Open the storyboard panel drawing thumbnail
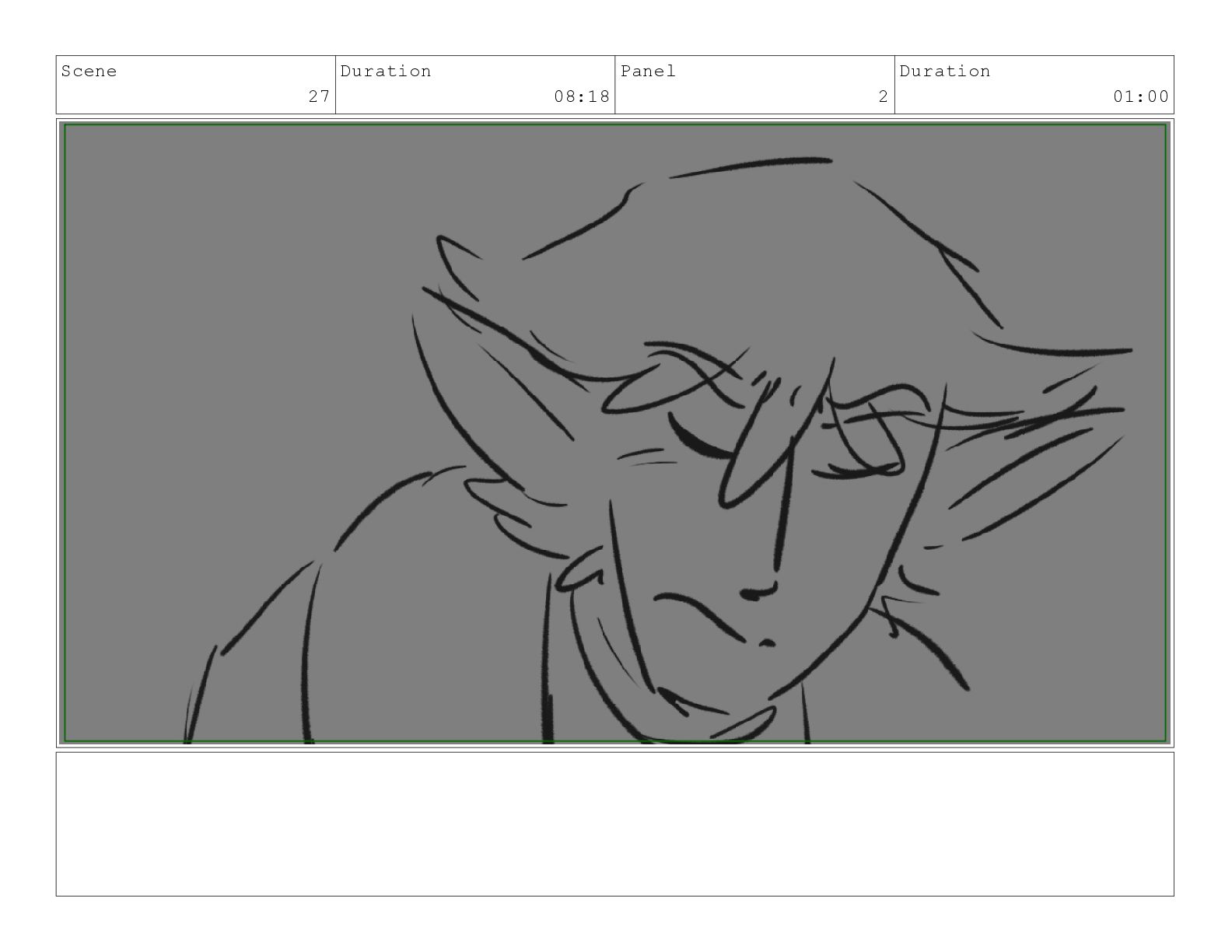This screenshot has height=952, width=1232. click(x=615, y=432)
